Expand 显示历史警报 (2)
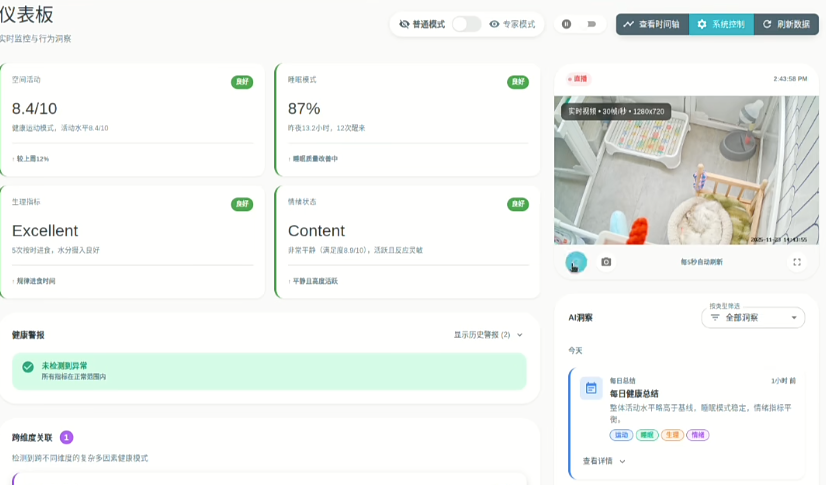Screen dimensions: 826x485 (488, 335)
